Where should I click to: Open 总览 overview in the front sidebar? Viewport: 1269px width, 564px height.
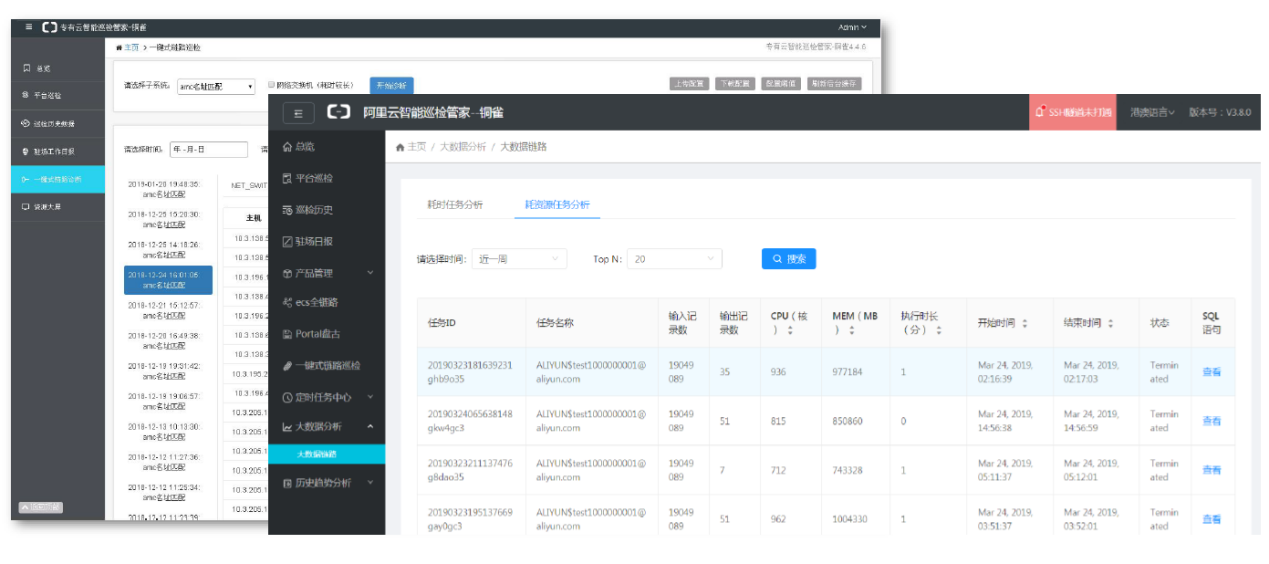[x=299, y=146]
